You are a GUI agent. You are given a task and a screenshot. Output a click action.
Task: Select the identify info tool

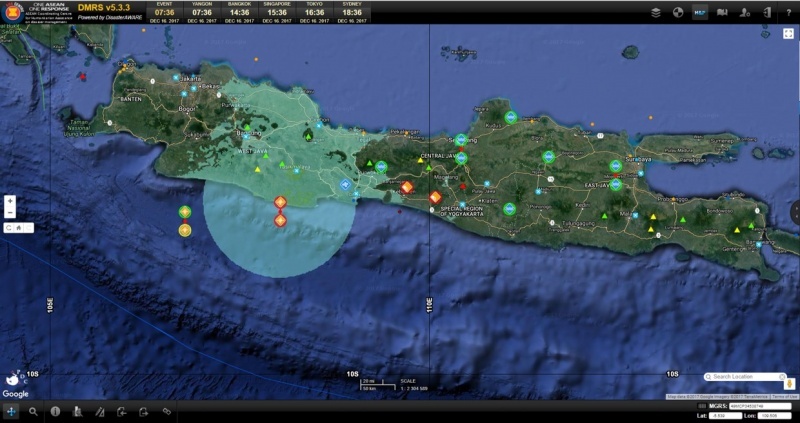(55, 411)
